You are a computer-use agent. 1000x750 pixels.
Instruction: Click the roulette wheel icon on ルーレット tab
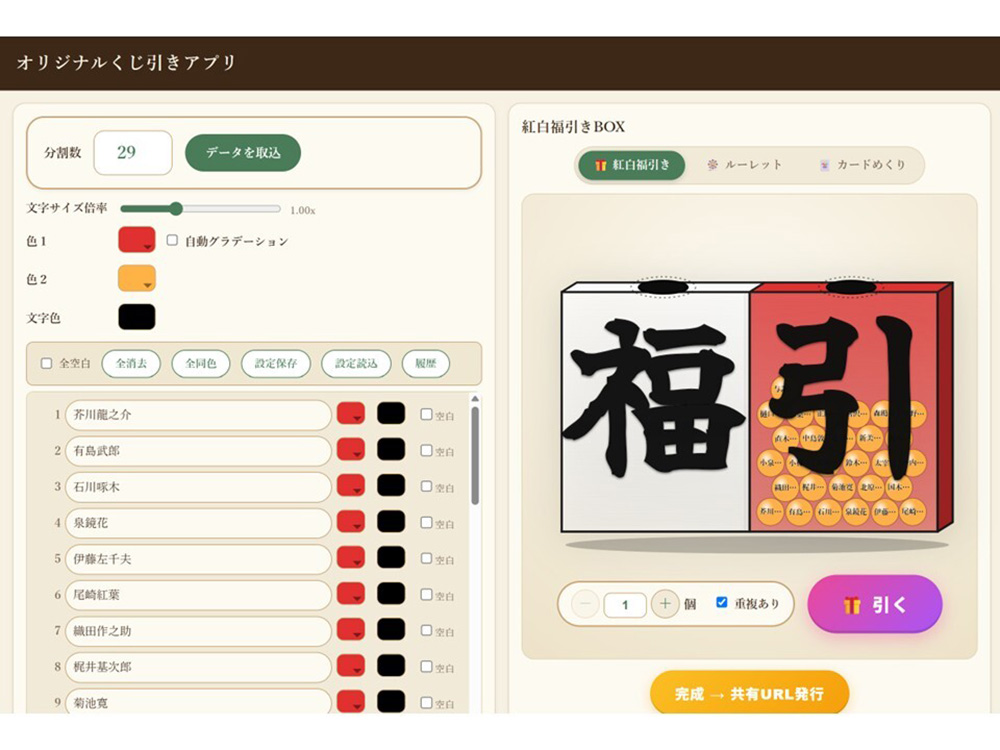tap(712, 165)
